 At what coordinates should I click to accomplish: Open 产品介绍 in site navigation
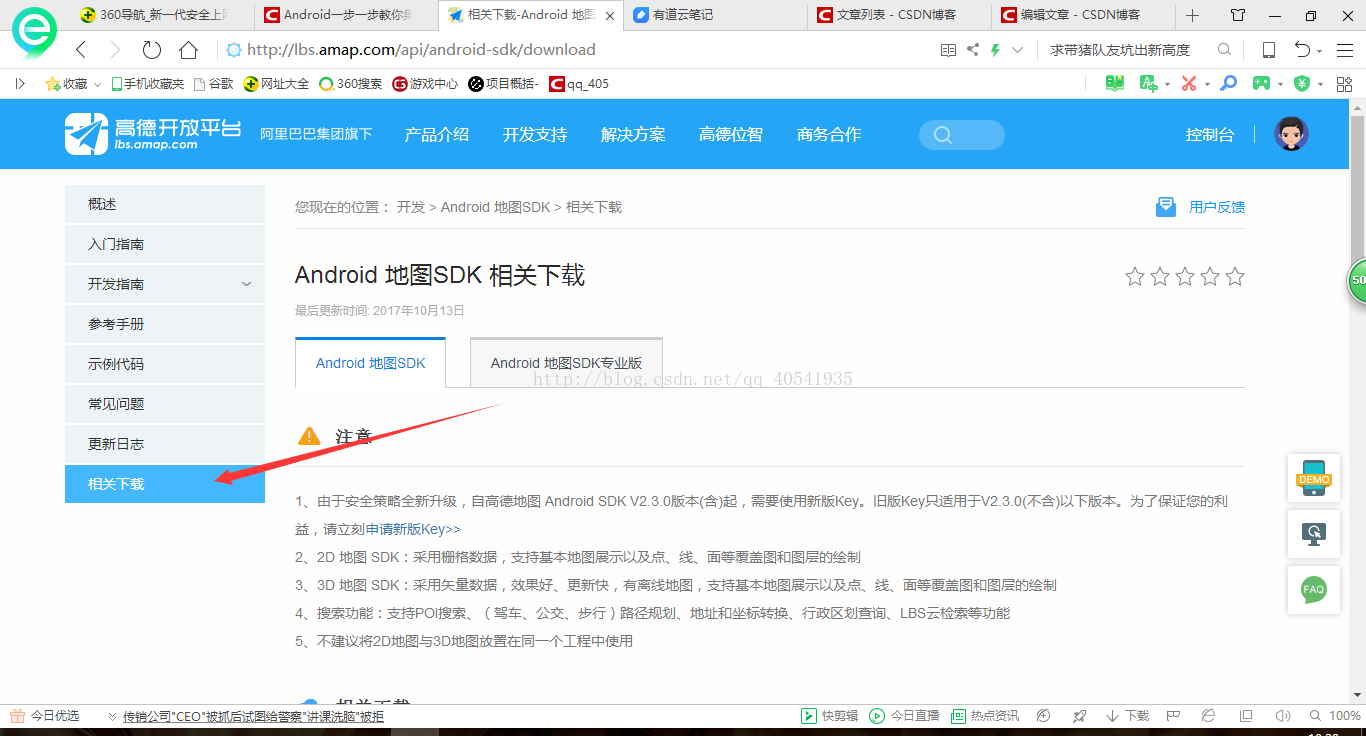point(437,134)
